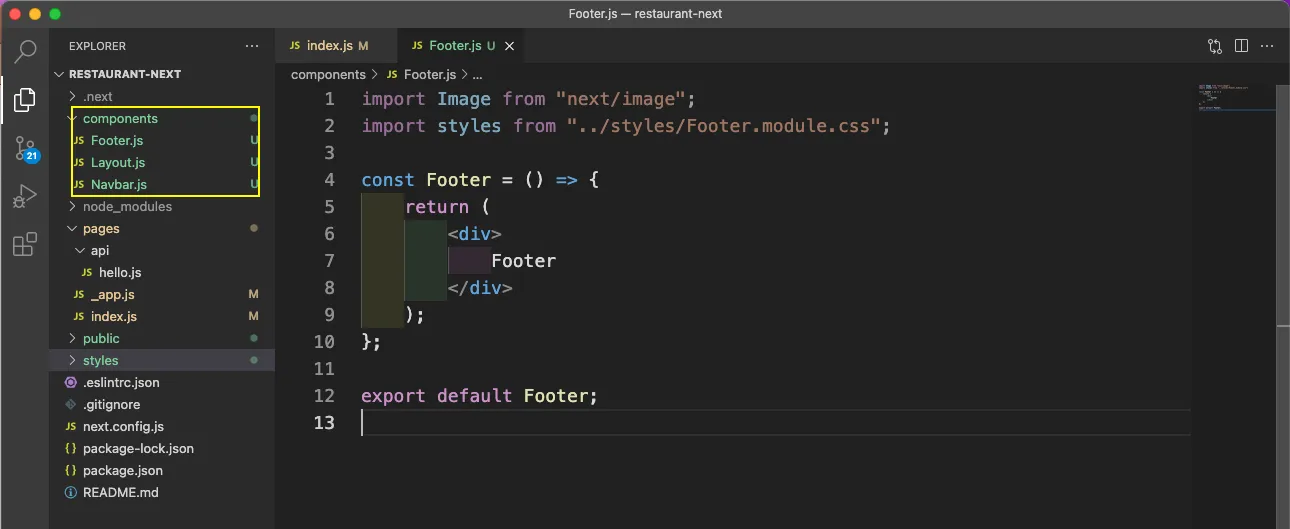Viewport: 1290px width, 529px height.
Task: Expand the node_modules folder
Action: [x=162, y=206]
